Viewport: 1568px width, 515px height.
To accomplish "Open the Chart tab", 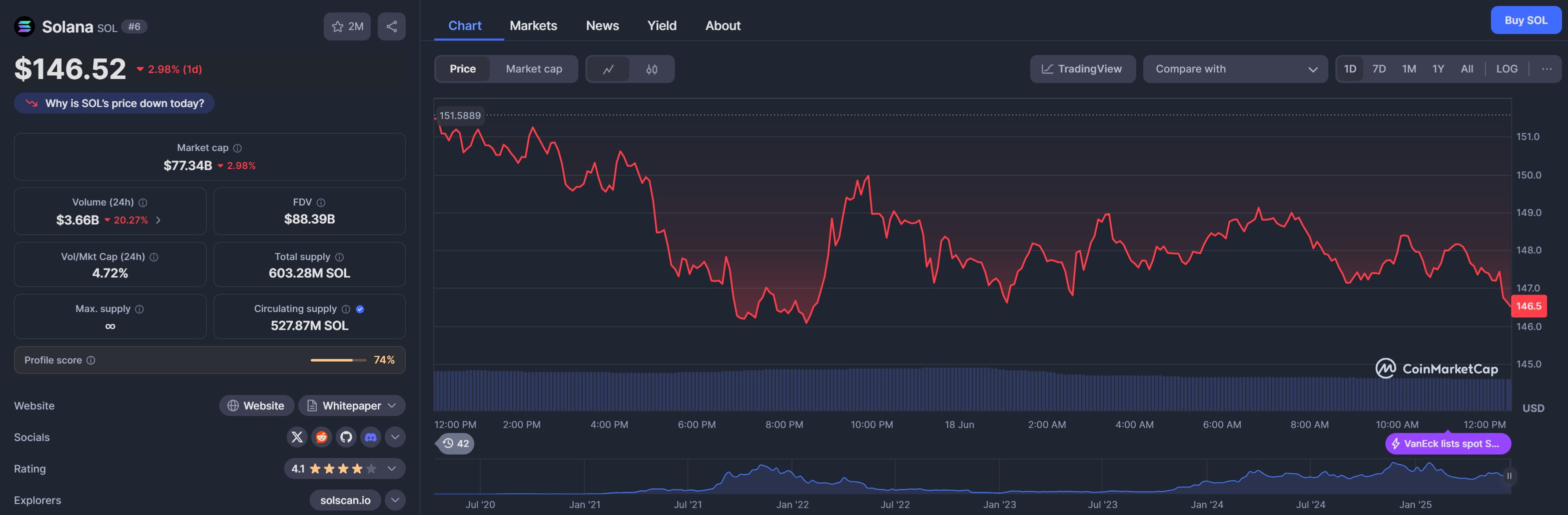I will click(464, 25).
